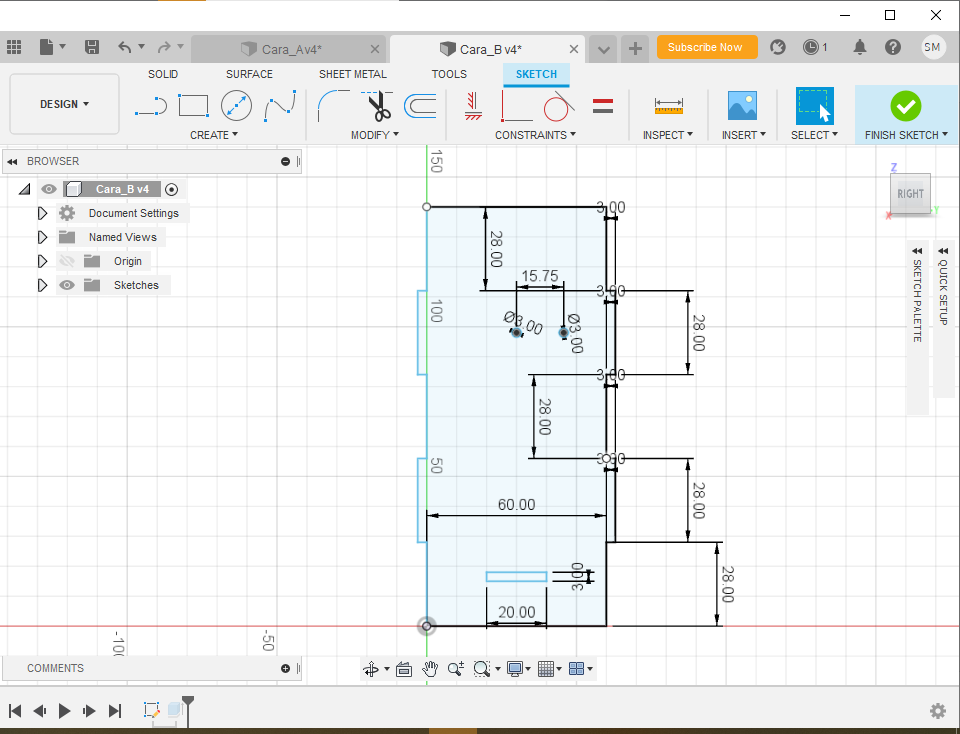This screenshot has width=960, height=734.
Task: Apply the Horizontal/Vertical constraint
Action: pos(473,106)
